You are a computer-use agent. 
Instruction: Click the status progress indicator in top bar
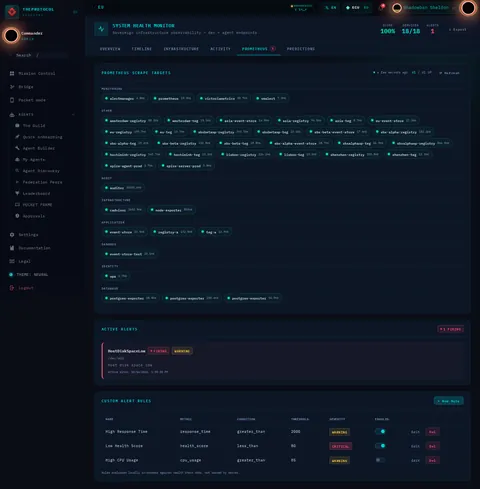click(301, 8)
